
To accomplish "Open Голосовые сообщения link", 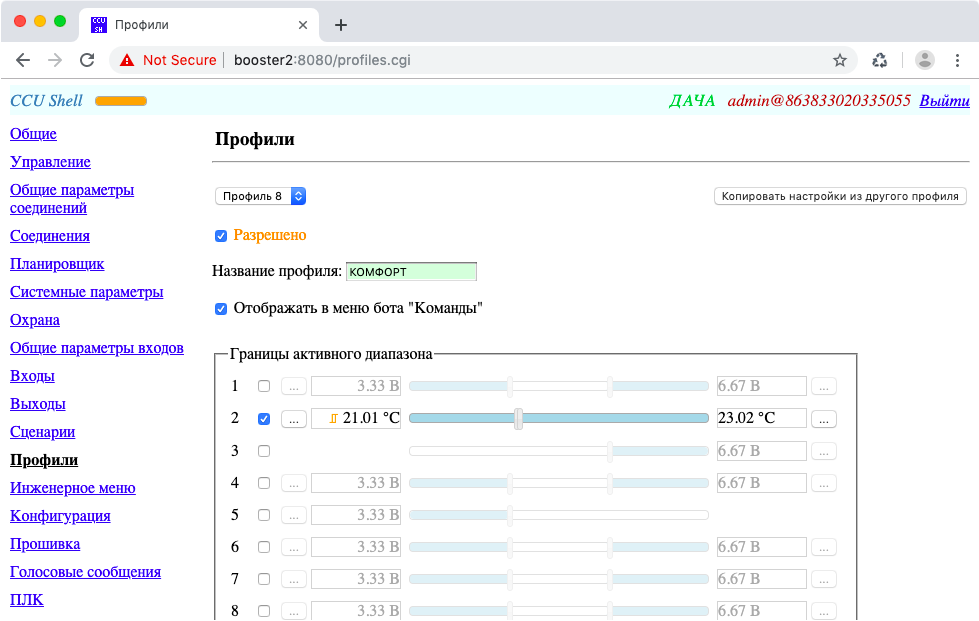I will [x=86, y=572].
